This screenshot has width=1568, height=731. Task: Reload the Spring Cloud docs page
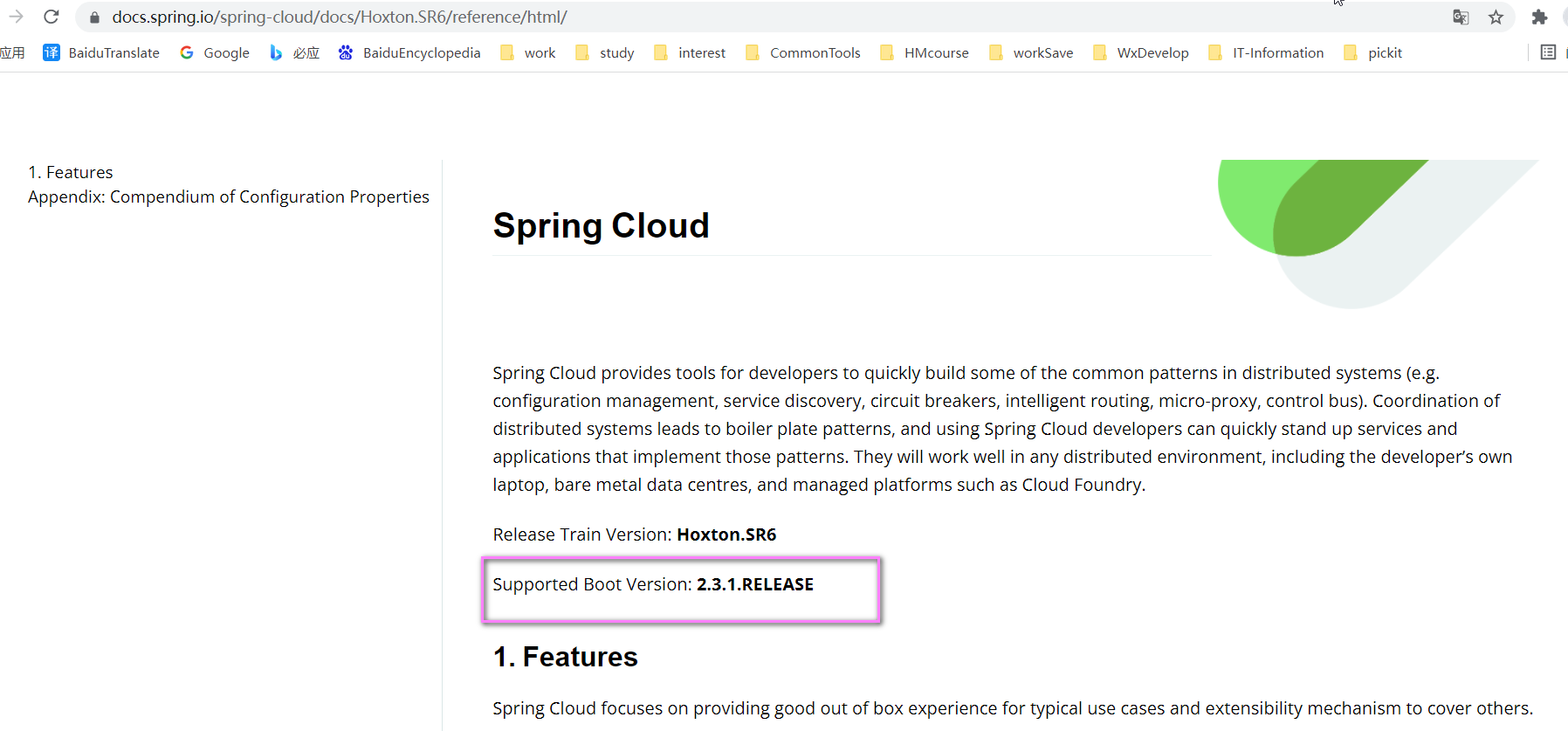pos(52,17)
